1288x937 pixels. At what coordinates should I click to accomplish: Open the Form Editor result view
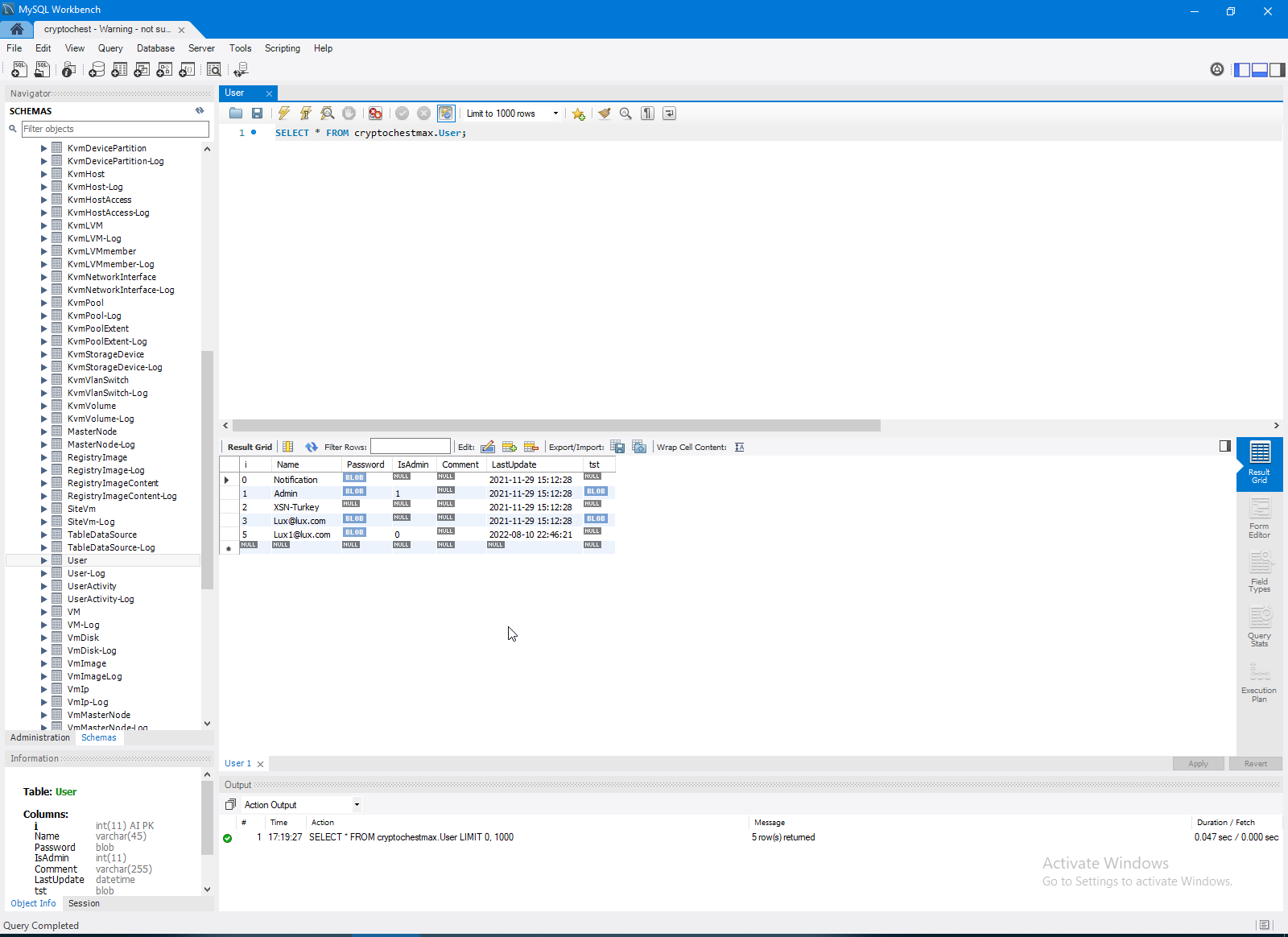[x=1260, y=518]
